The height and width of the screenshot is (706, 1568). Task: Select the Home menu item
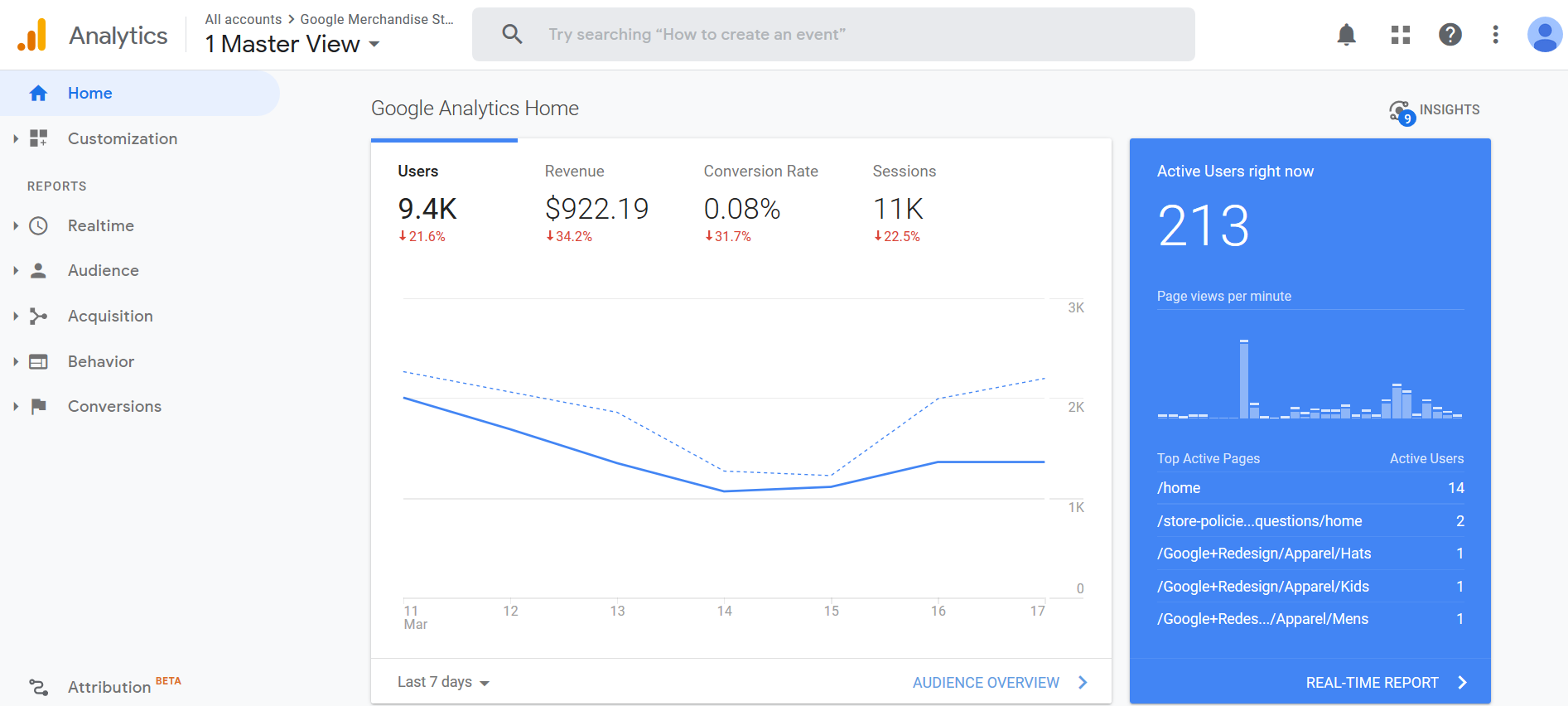coord(139,93)
